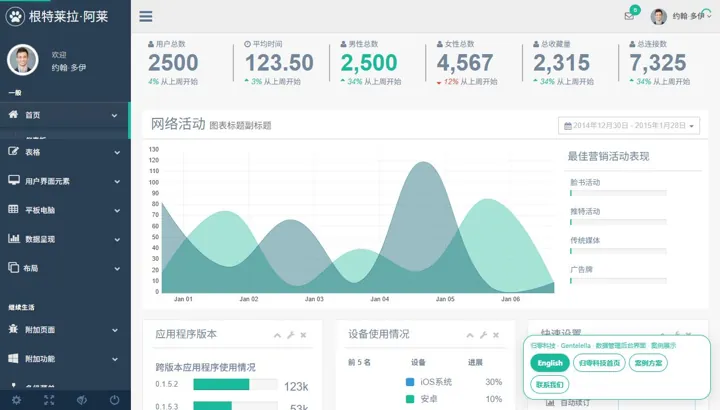Collapse the 应用程序版本 panel with its chevron
Screen dimensions: 720x410
point(277,336)
